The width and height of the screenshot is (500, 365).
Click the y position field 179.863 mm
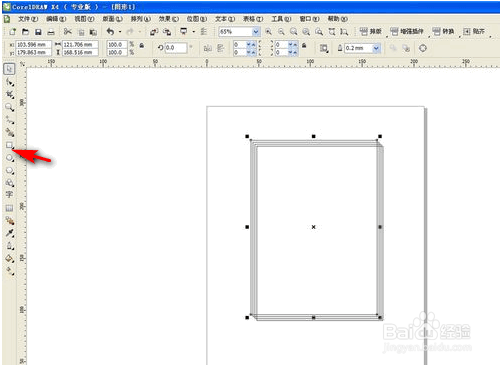click(34, 52)
